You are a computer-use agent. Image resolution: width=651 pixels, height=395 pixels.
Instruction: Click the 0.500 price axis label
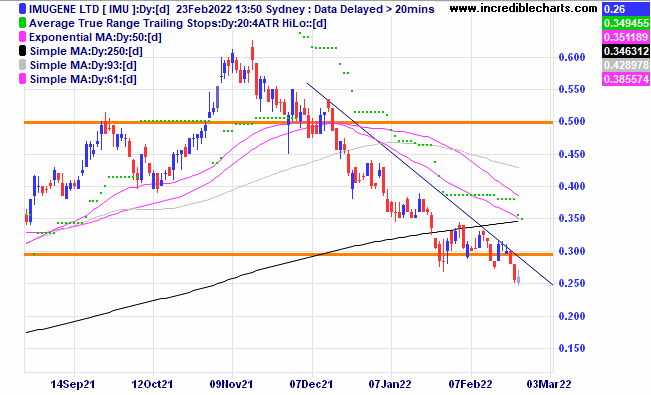coord(572,121)
